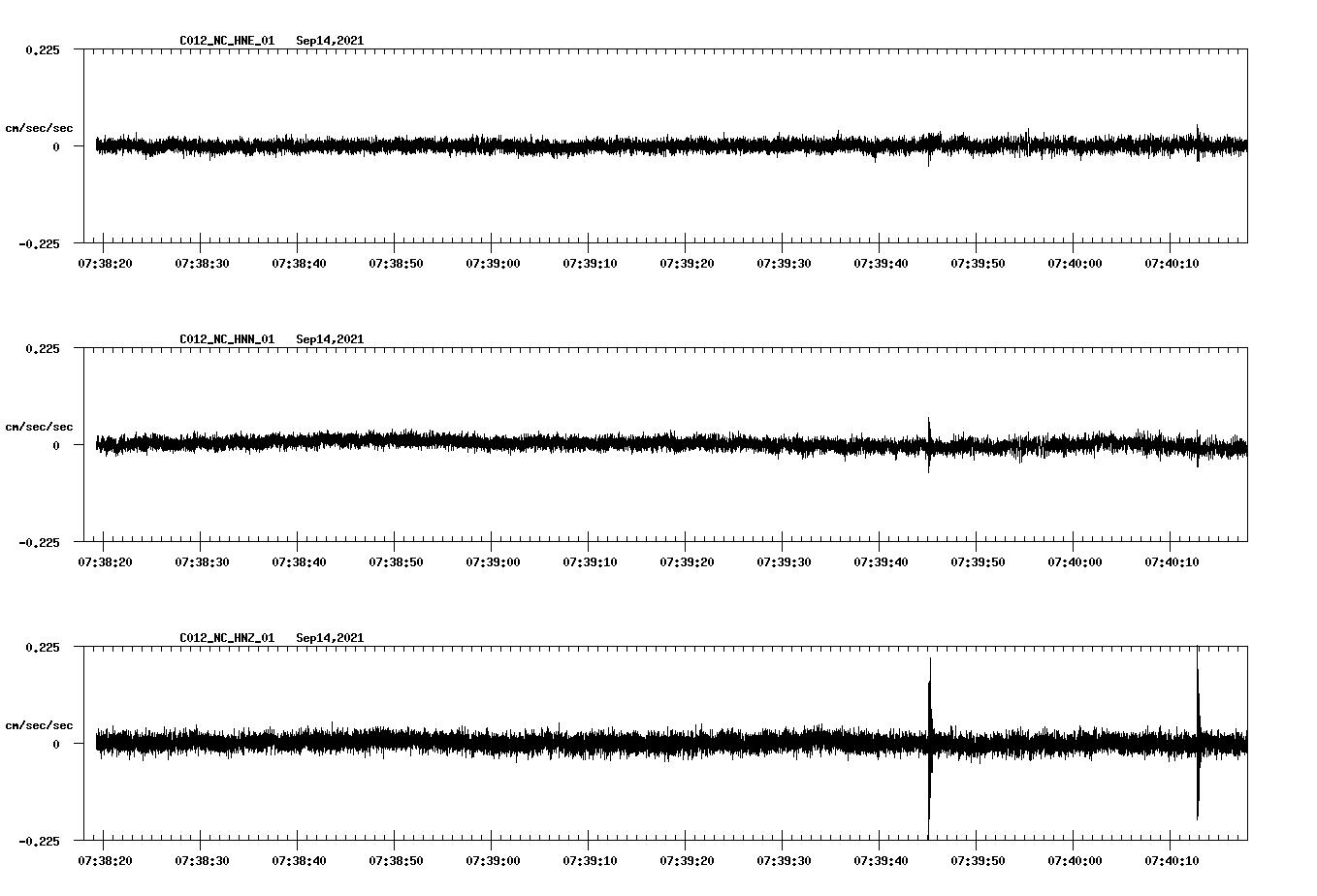Click the Sep14,2021 date on HNE plot

(330, 41)
